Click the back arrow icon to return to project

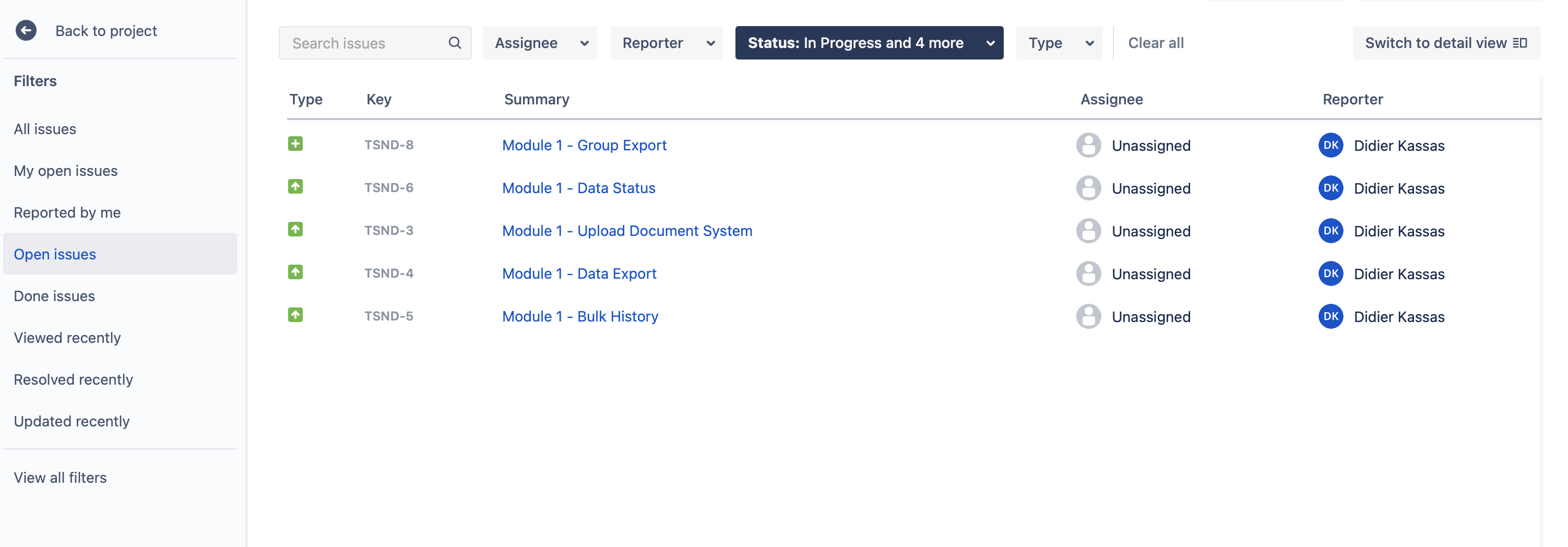click(x=26, y=30)
